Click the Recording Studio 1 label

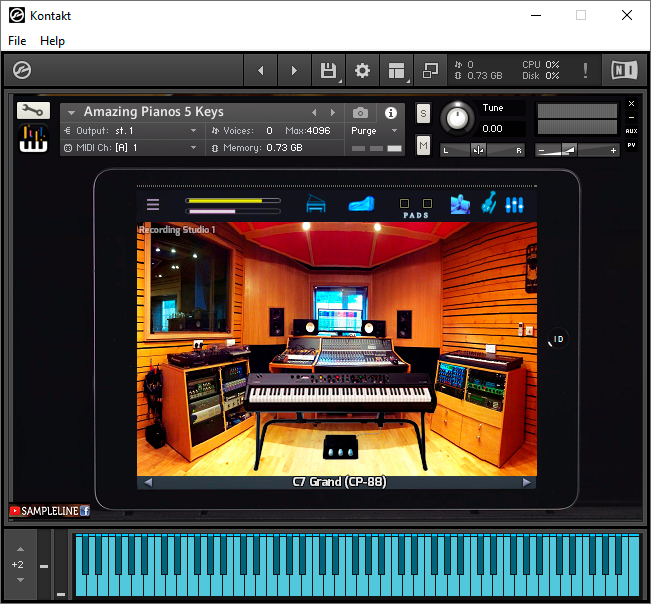tap(177, 230)
